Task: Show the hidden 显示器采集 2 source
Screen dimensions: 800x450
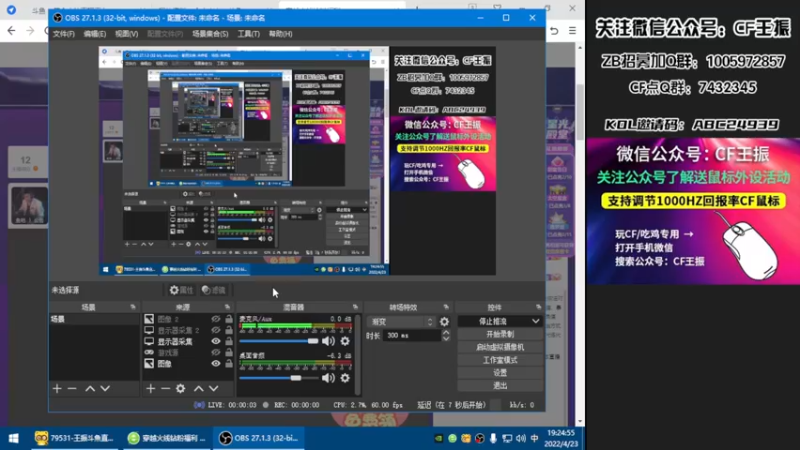Action: click(216, 330)
